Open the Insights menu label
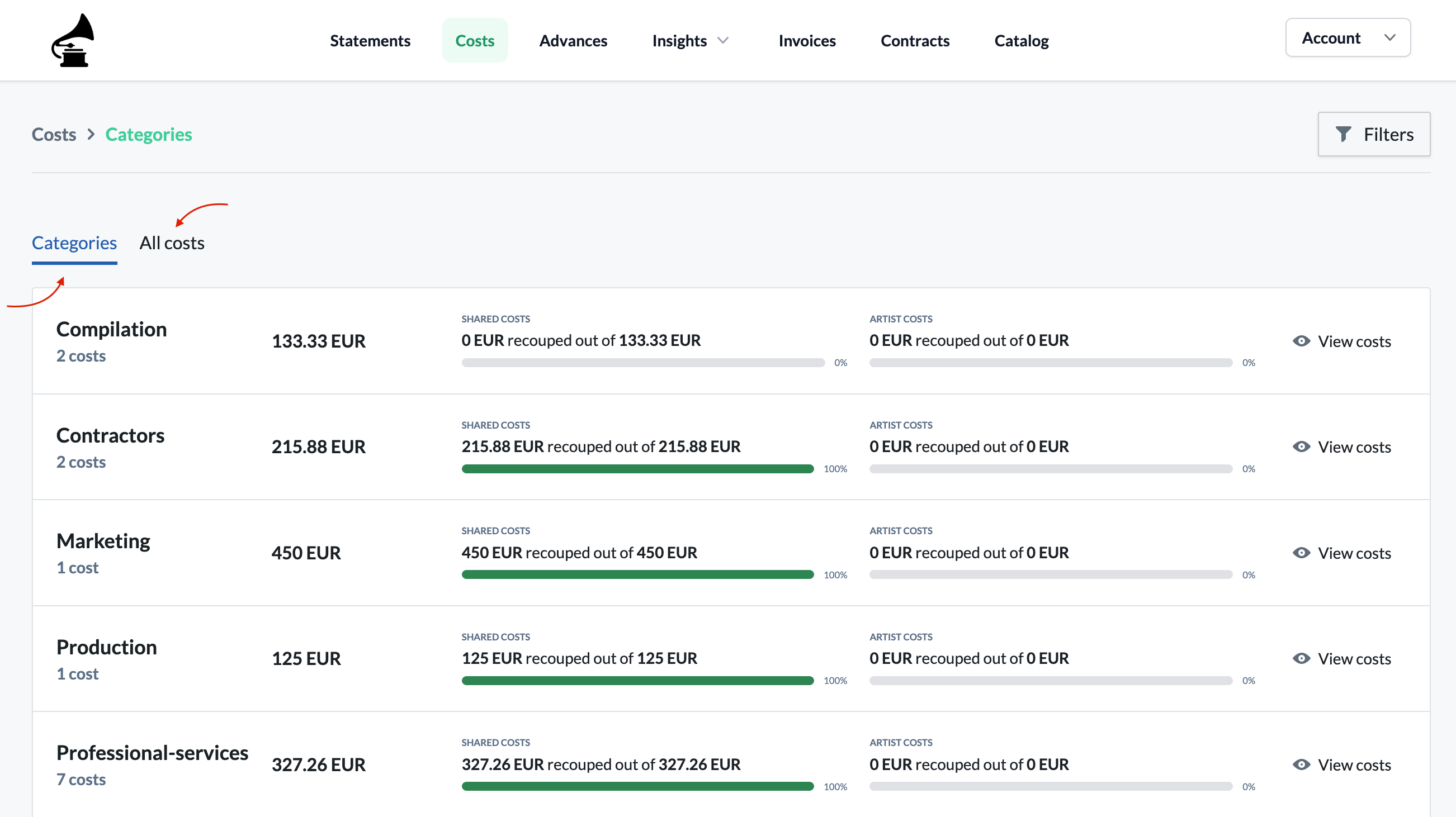This screenshot has height=817, width=1456. (679, 41)
